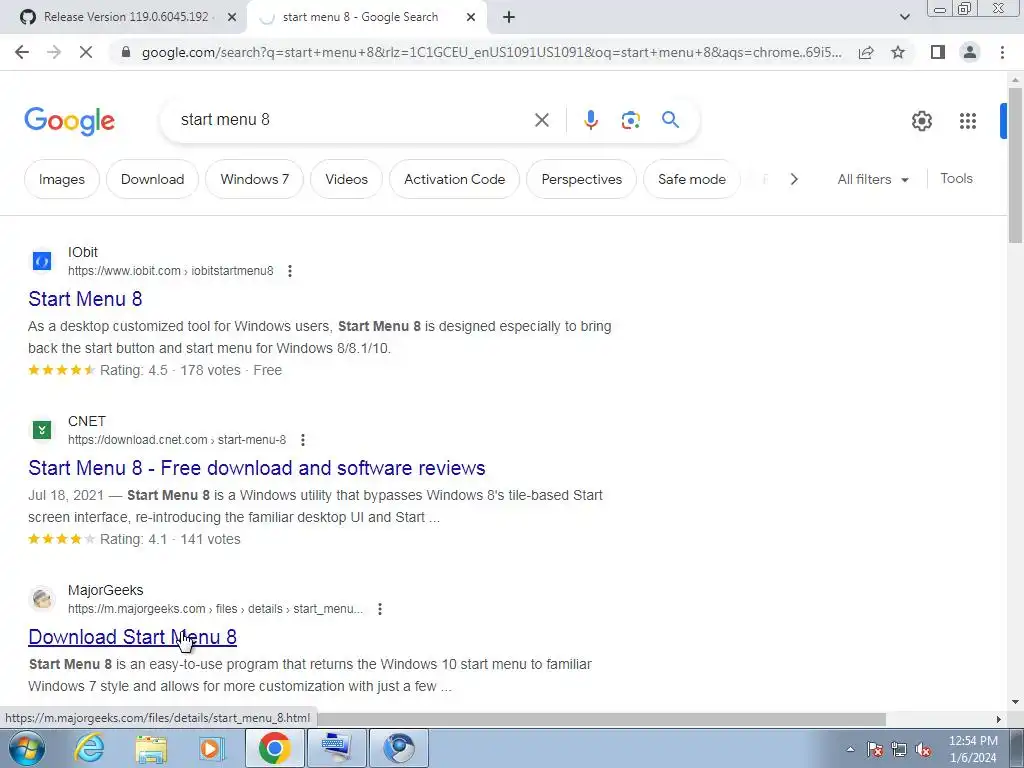This screenshot has width=1024, height=768.
Task: Close the GitHub Release Version tab
Action: (x=231, y=18)
